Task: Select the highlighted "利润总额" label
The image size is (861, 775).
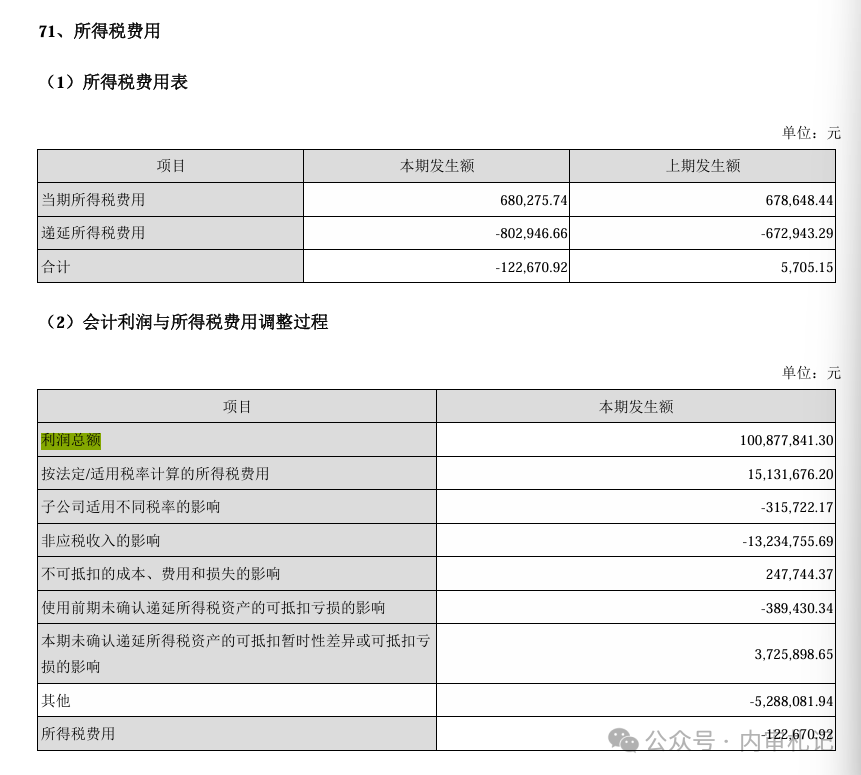Action: [x=71, y=441]
